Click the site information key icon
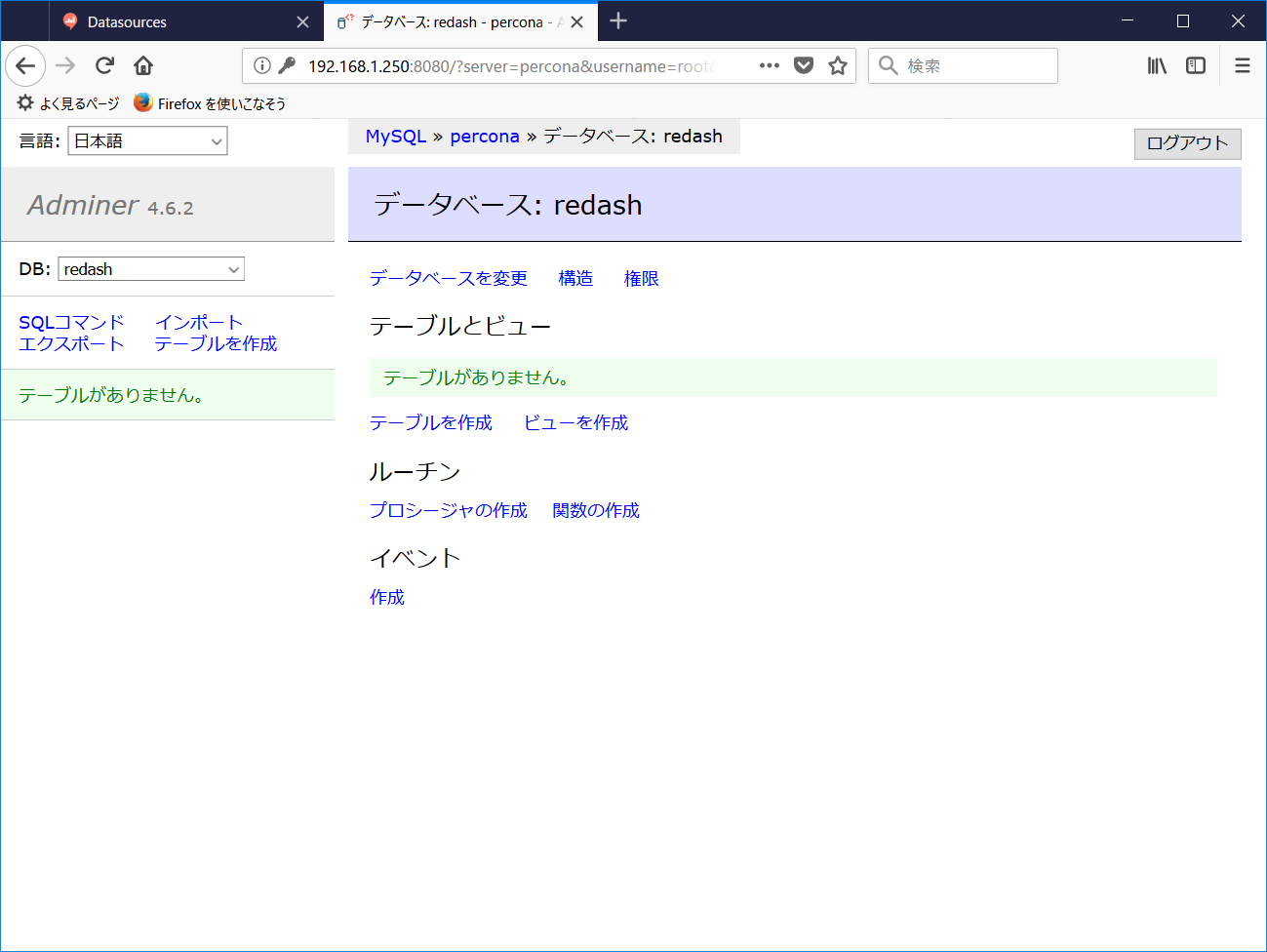 tap(288, 66)
